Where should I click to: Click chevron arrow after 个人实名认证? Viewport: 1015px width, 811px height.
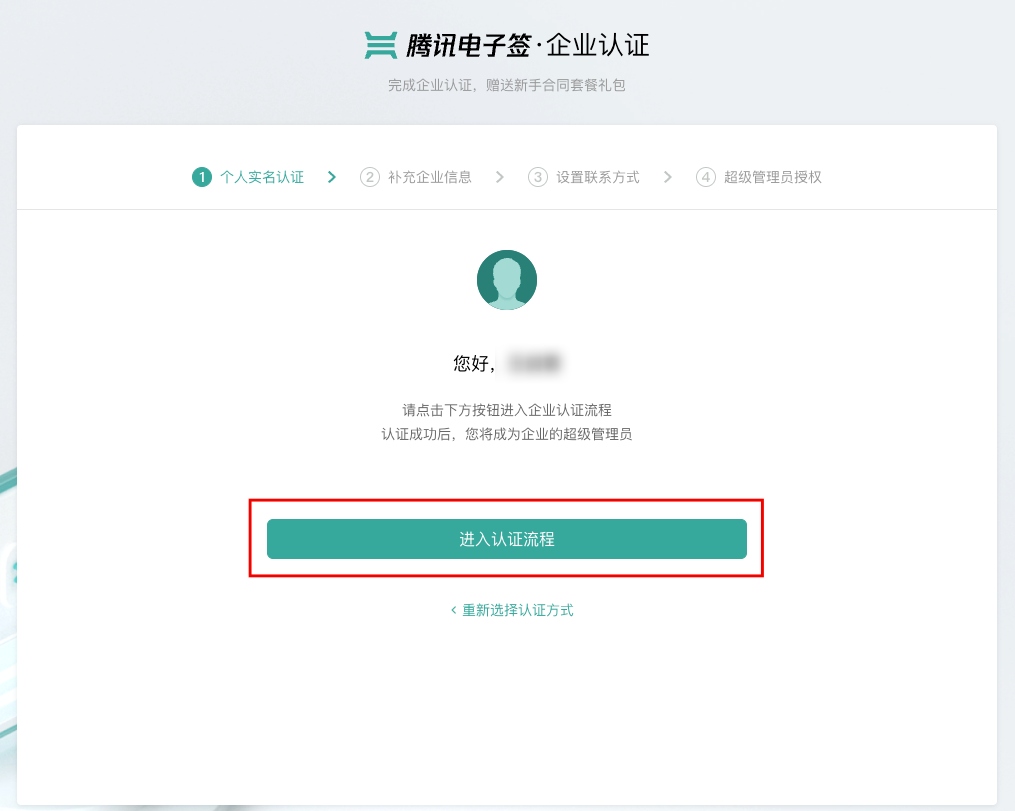tap(332, 177)
